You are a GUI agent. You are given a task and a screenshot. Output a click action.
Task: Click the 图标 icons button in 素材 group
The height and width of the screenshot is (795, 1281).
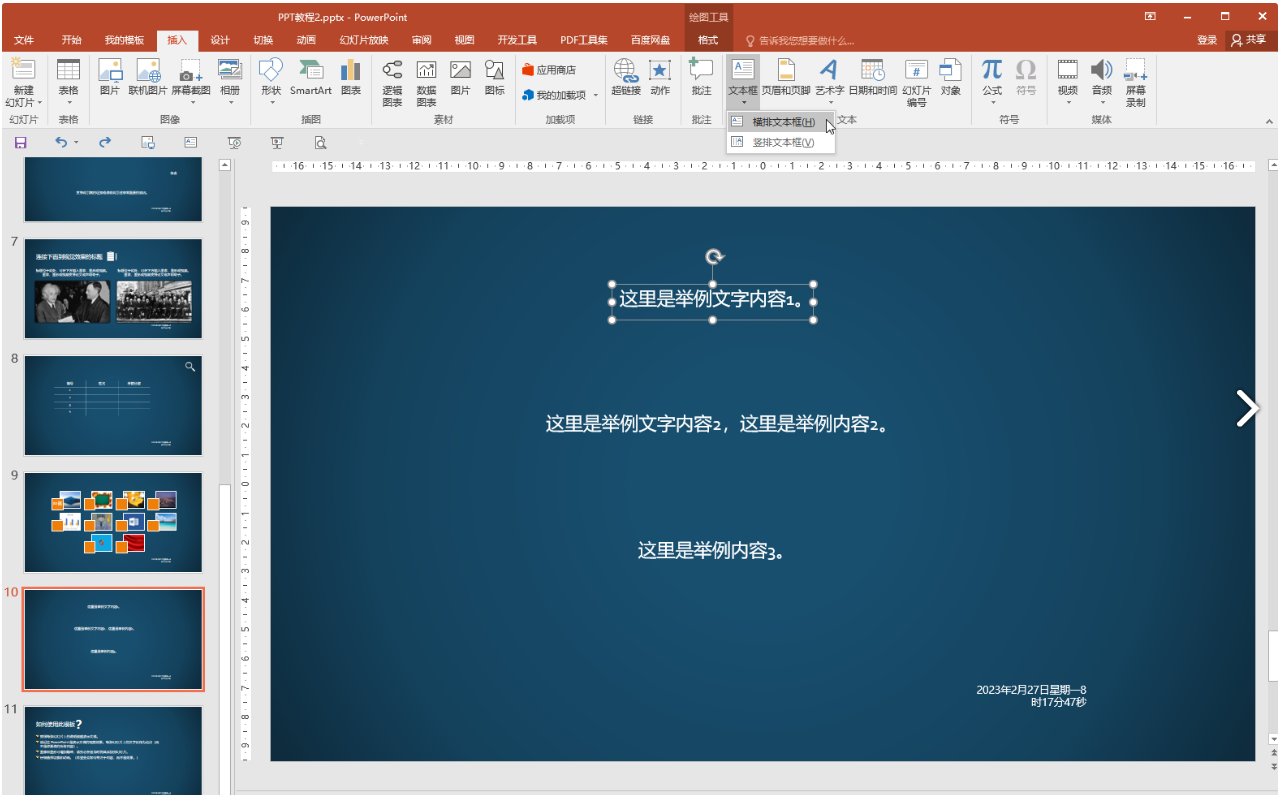tap(494, 77)
